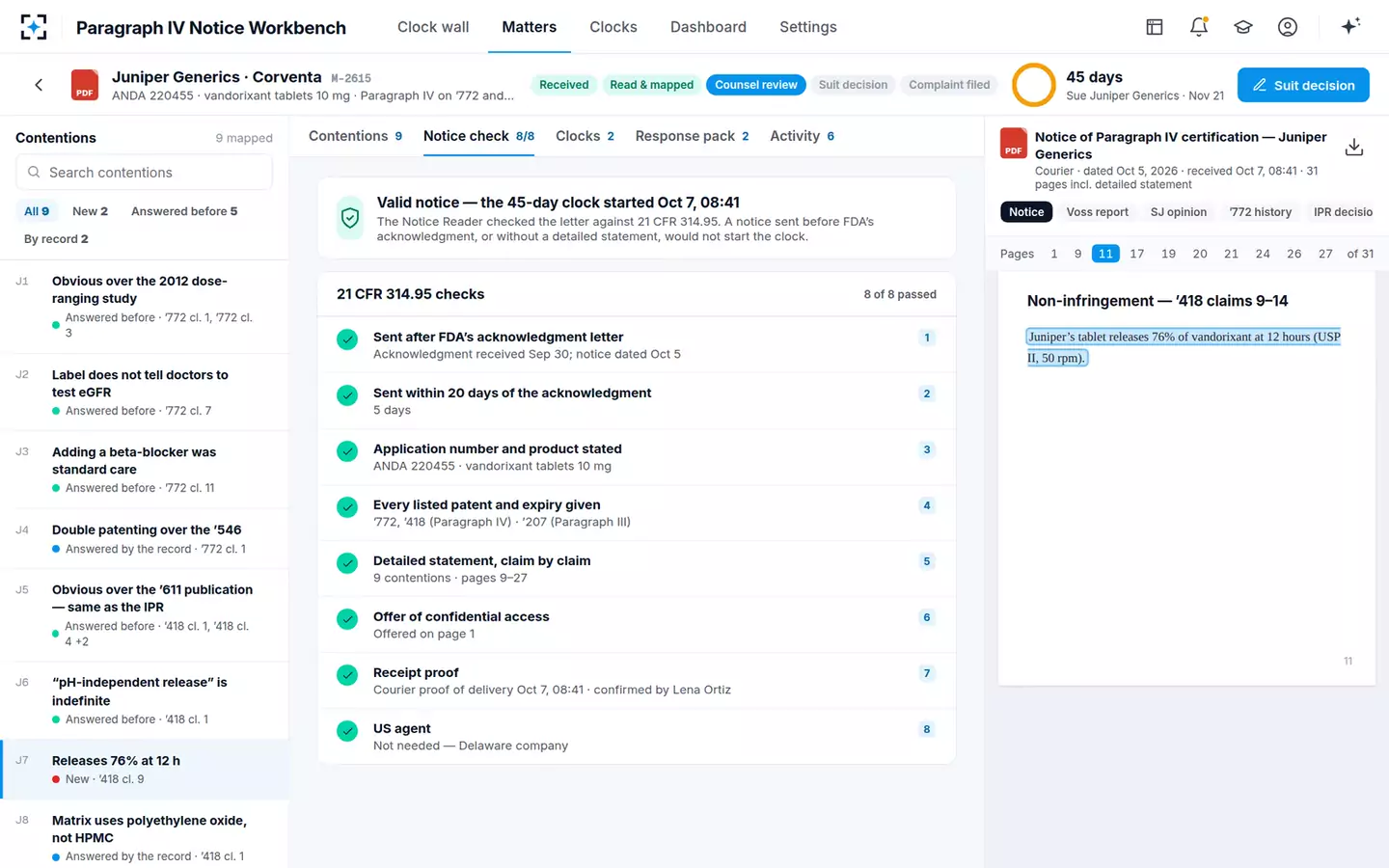Viewport: 1389px width, 868px height.
Task: Launch the AI sparkle assistant
Action: click(x=1350, y=26)
